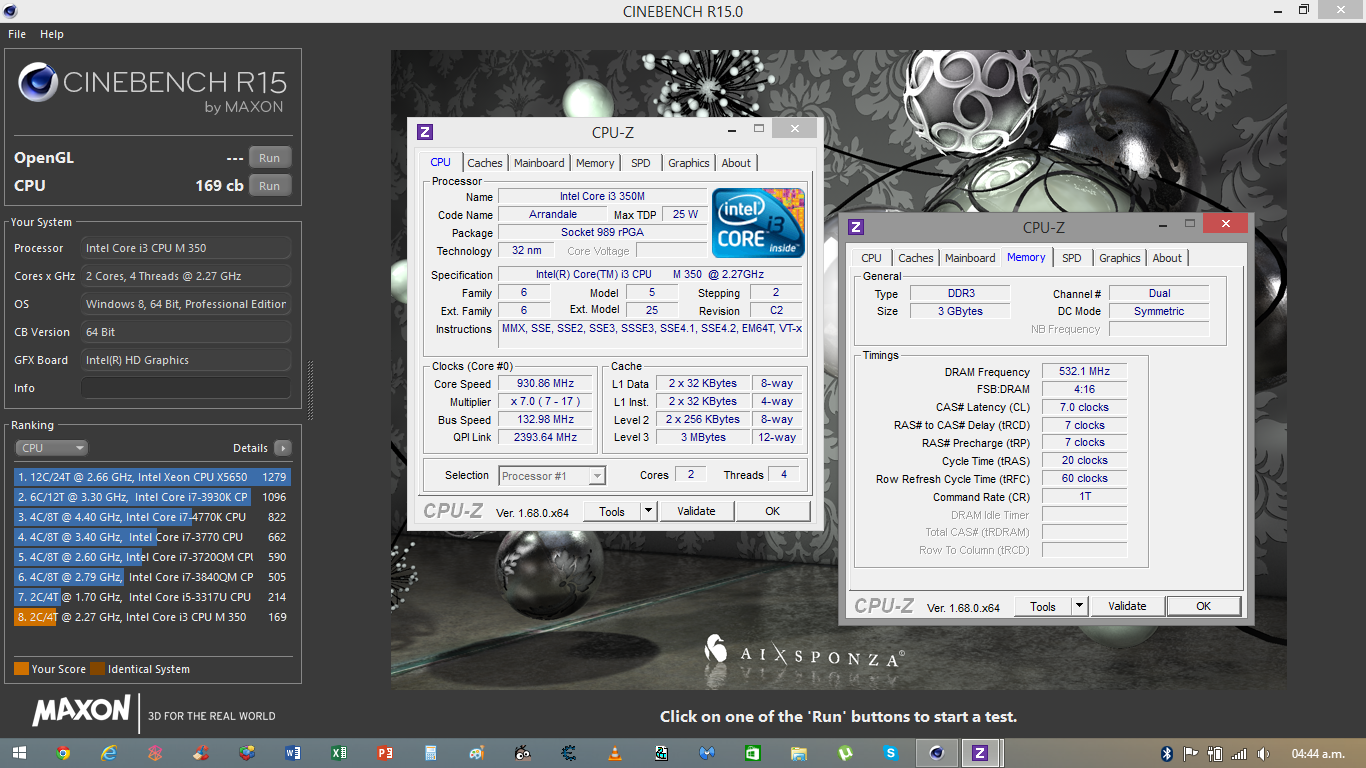Open SPD tab in the CPU-Z CPU window
This screenshot has height=768, width=1366.
pyautogui.click(x=641, y=163)
